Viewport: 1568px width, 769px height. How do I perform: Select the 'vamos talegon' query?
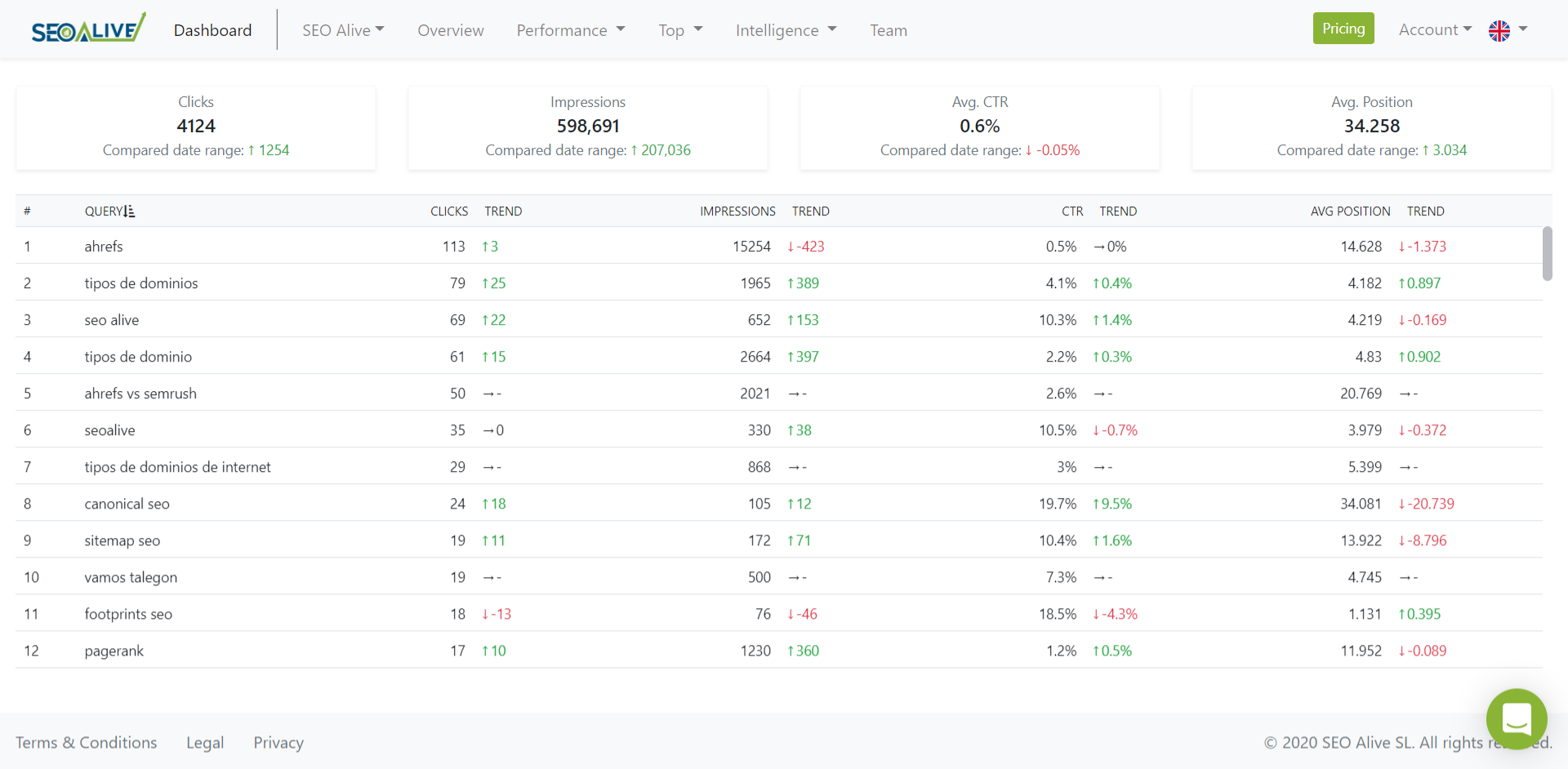pos(131,577)
